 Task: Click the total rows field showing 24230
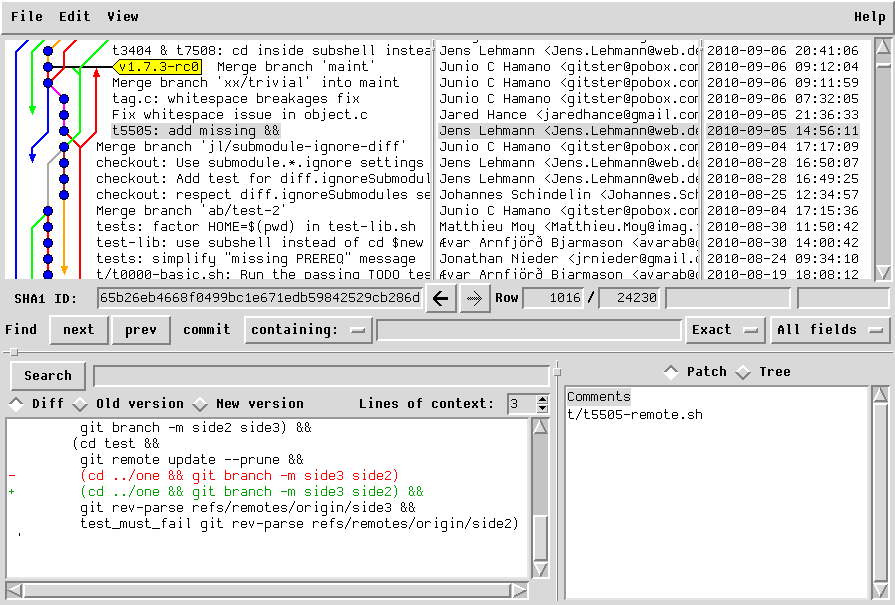click(629, 298)
